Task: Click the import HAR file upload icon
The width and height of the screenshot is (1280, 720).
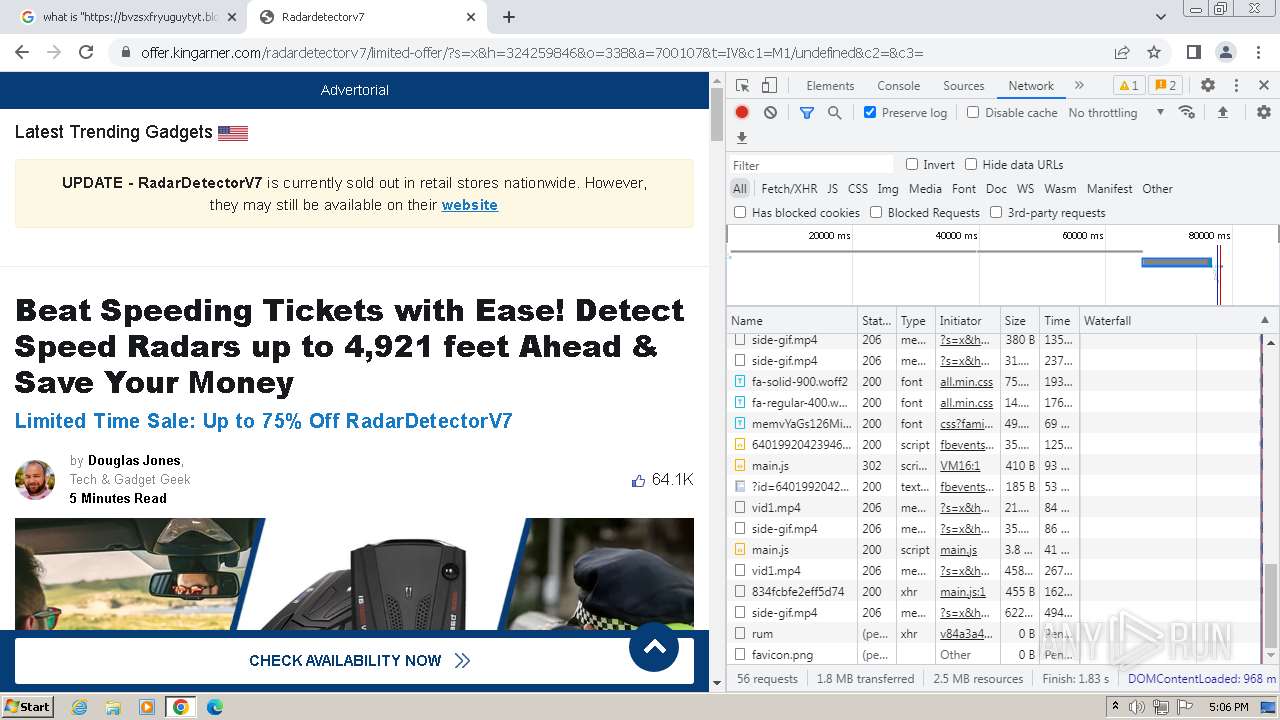Action: (x=1222, y=113)
